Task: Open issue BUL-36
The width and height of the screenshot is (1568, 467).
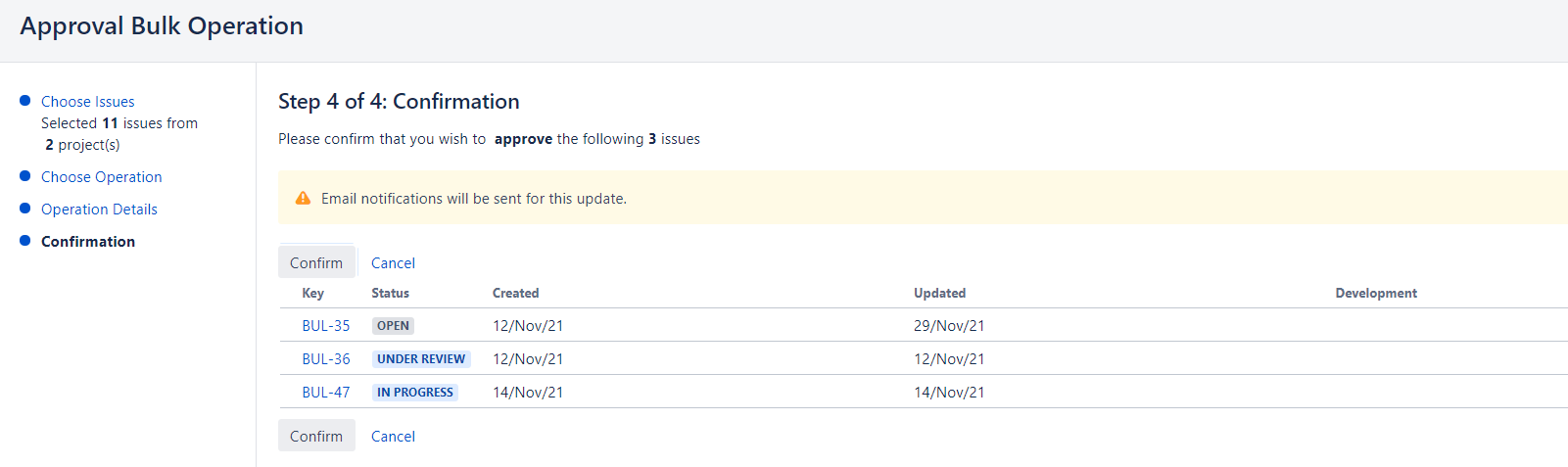Action: coord(326,358)
